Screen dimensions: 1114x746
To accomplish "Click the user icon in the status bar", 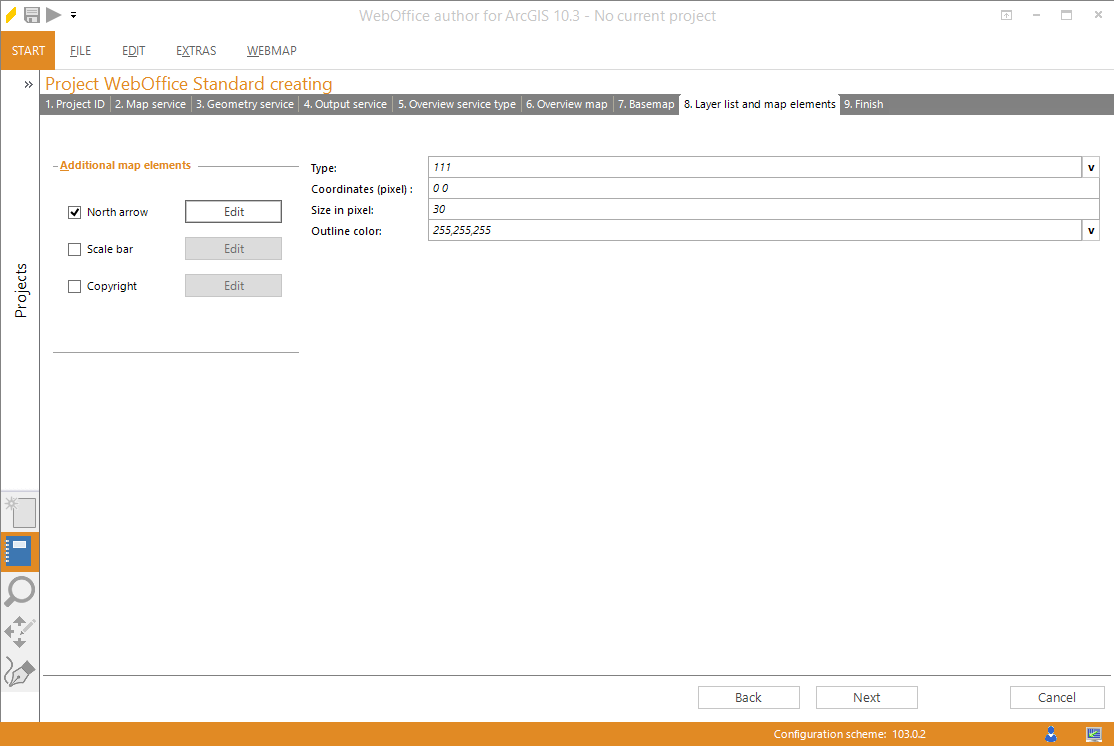I will (x=1051, y=733).
